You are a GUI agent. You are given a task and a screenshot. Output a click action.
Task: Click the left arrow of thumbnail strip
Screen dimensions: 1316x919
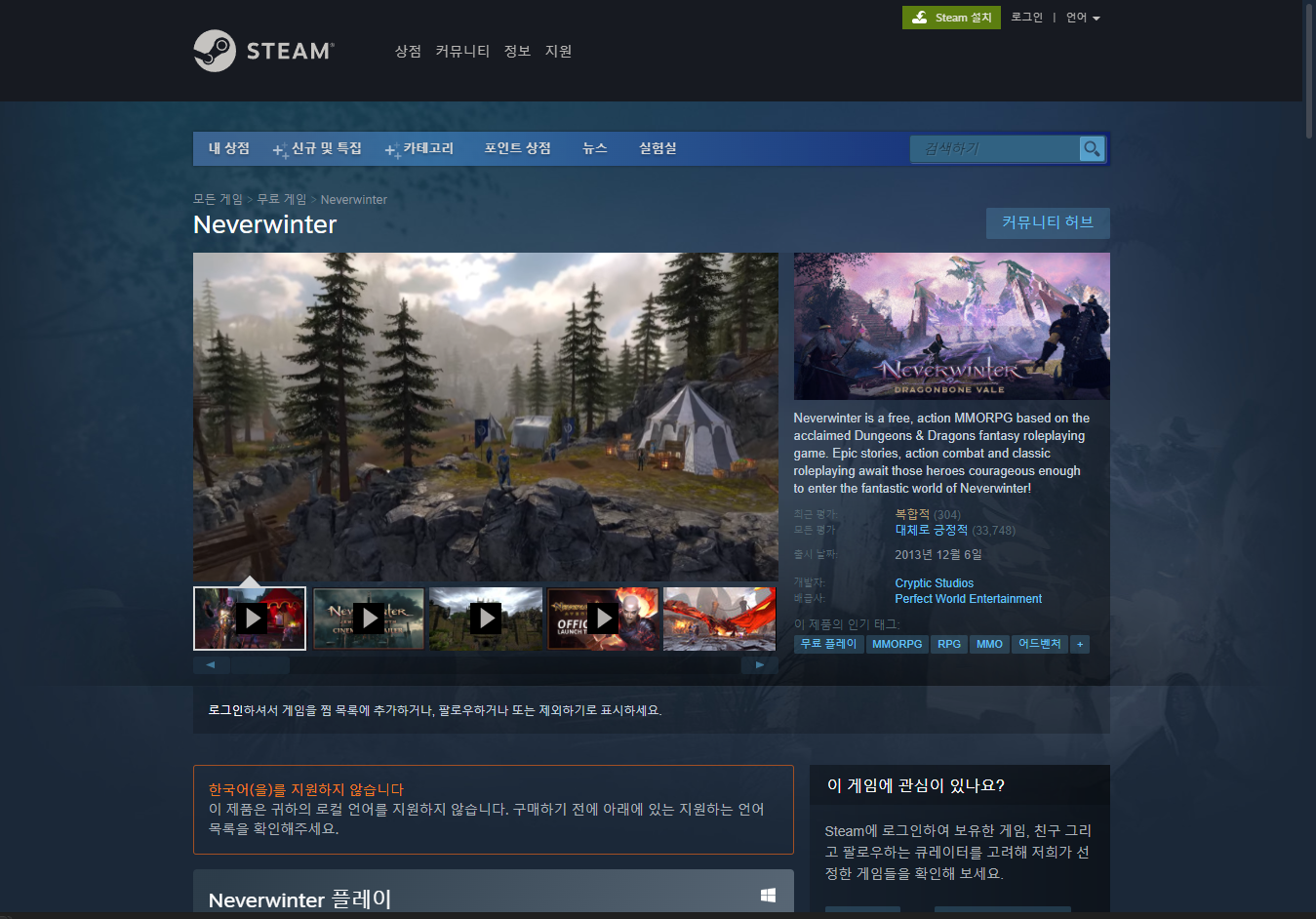pyautogui.click(x=211, y=665)
